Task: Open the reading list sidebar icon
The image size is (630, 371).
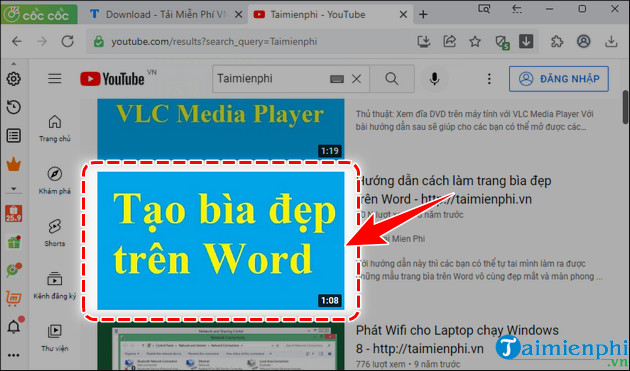Action: click(14, 135)
